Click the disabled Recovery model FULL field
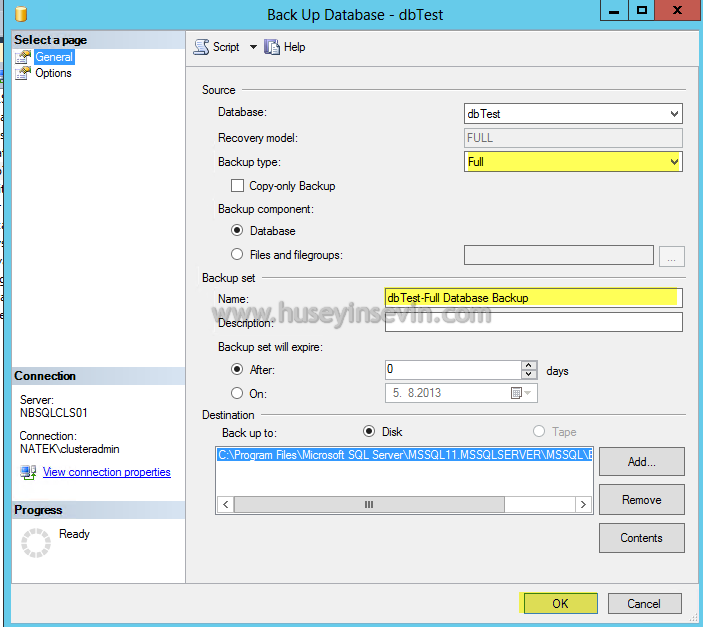The height and width of the screenshot is (627, 703). 573,138
